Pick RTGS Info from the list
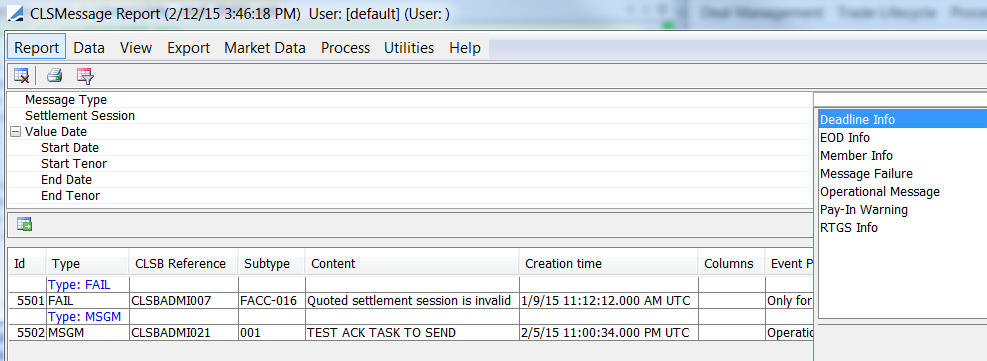987x361 pixels. point(849,228)
